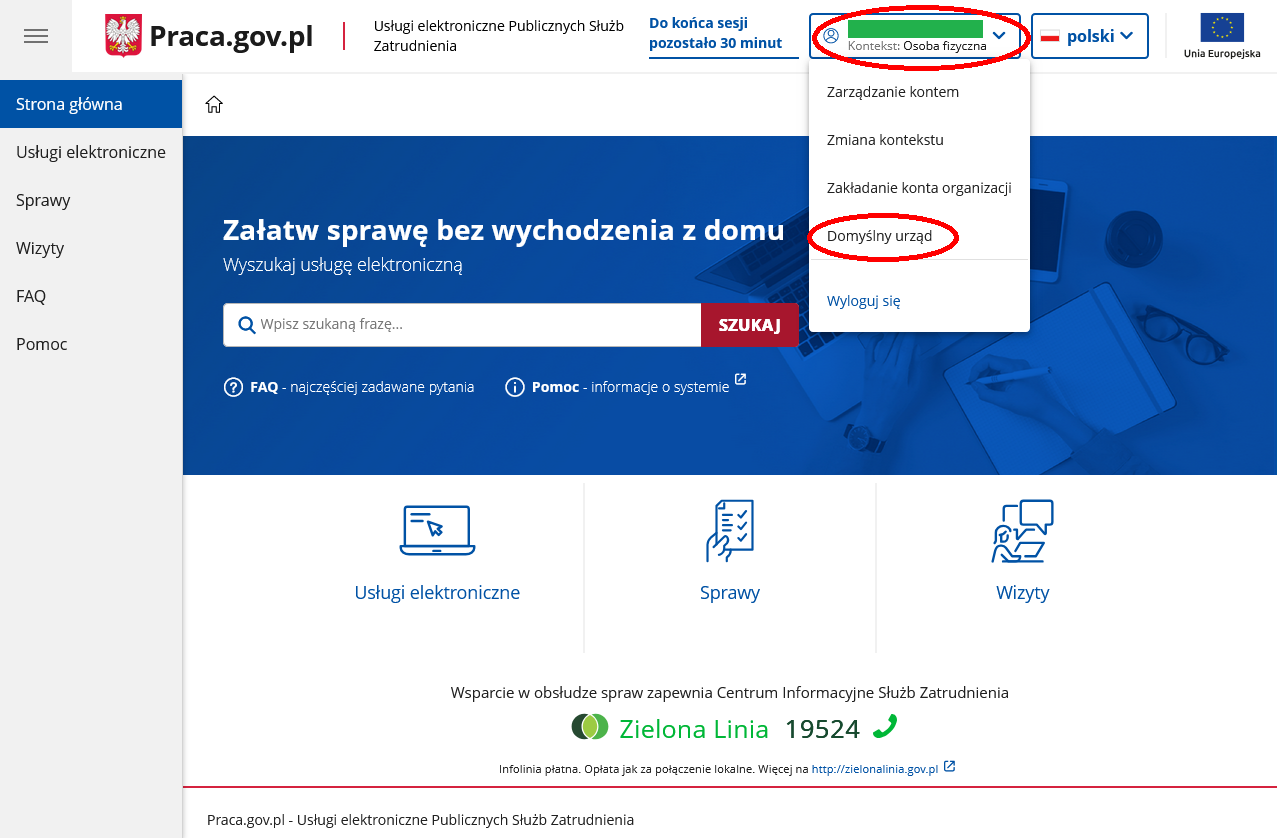1277x838 pixels.
Task: Click the Zielona Linia green phone icon
Action: click(885, 727)
